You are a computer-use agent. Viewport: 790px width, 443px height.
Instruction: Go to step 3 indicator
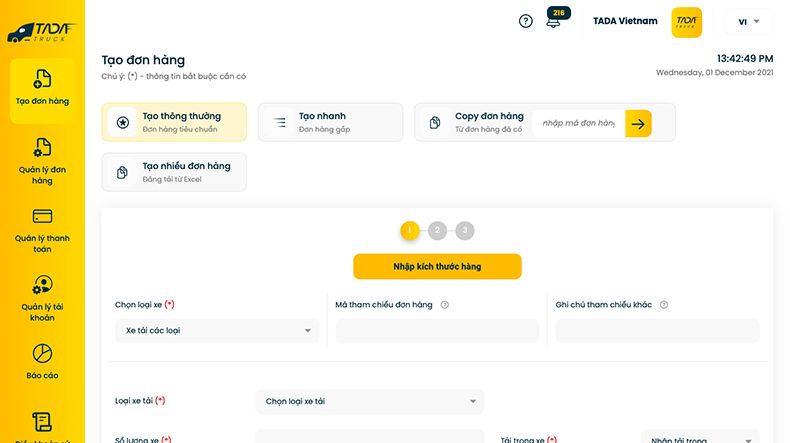(465, 231)
